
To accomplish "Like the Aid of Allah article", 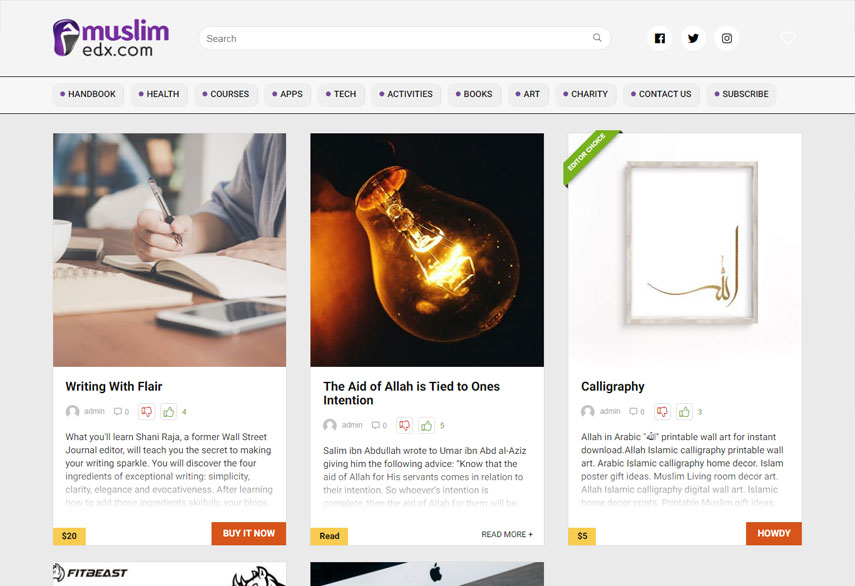I will [426, 426].
